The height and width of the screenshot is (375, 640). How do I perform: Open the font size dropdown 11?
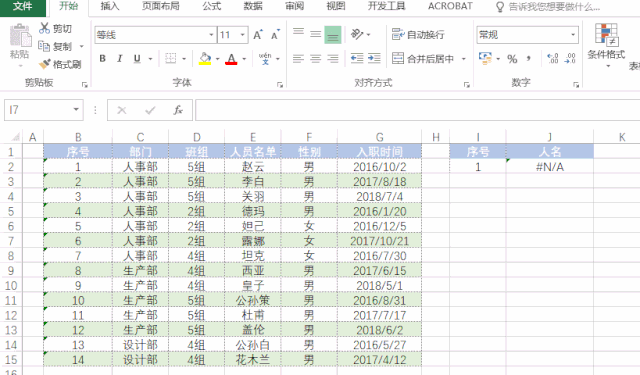(x=243, y=35)
